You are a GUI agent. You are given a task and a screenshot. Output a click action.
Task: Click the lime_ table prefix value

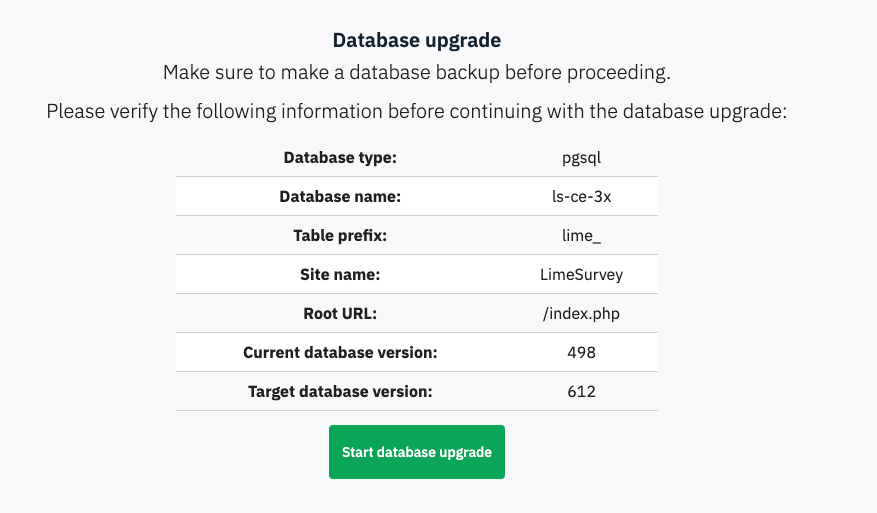point(581,236)
